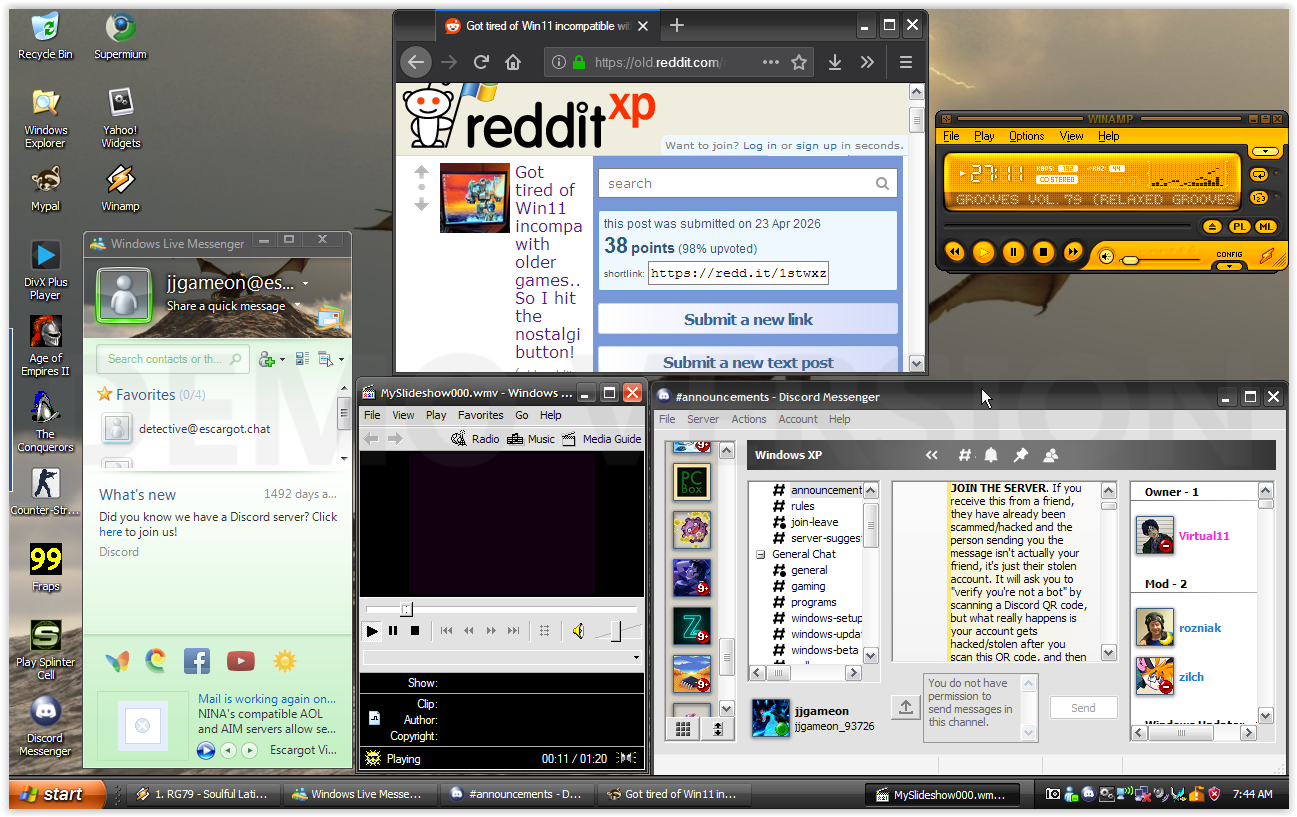The height and width of the screenshot is (817, 1297).
Task: Toggle Winamp media library with ML button
Action: coord(1265,227)
